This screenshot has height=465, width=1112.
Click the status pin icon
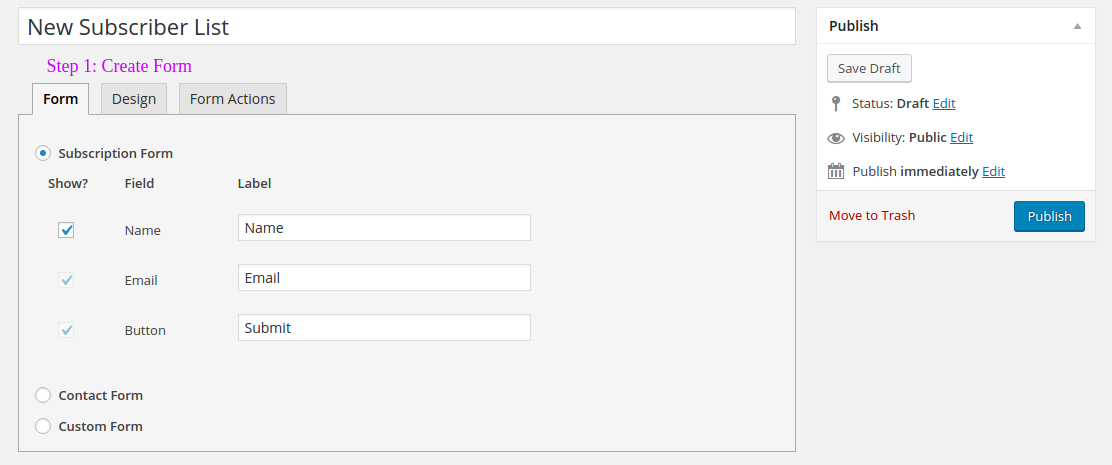[x=835, y=104]
